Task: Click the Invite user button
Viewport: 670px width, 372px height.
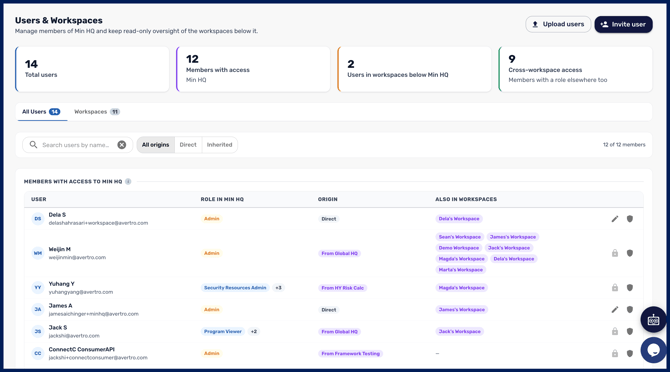Action: 623,24
